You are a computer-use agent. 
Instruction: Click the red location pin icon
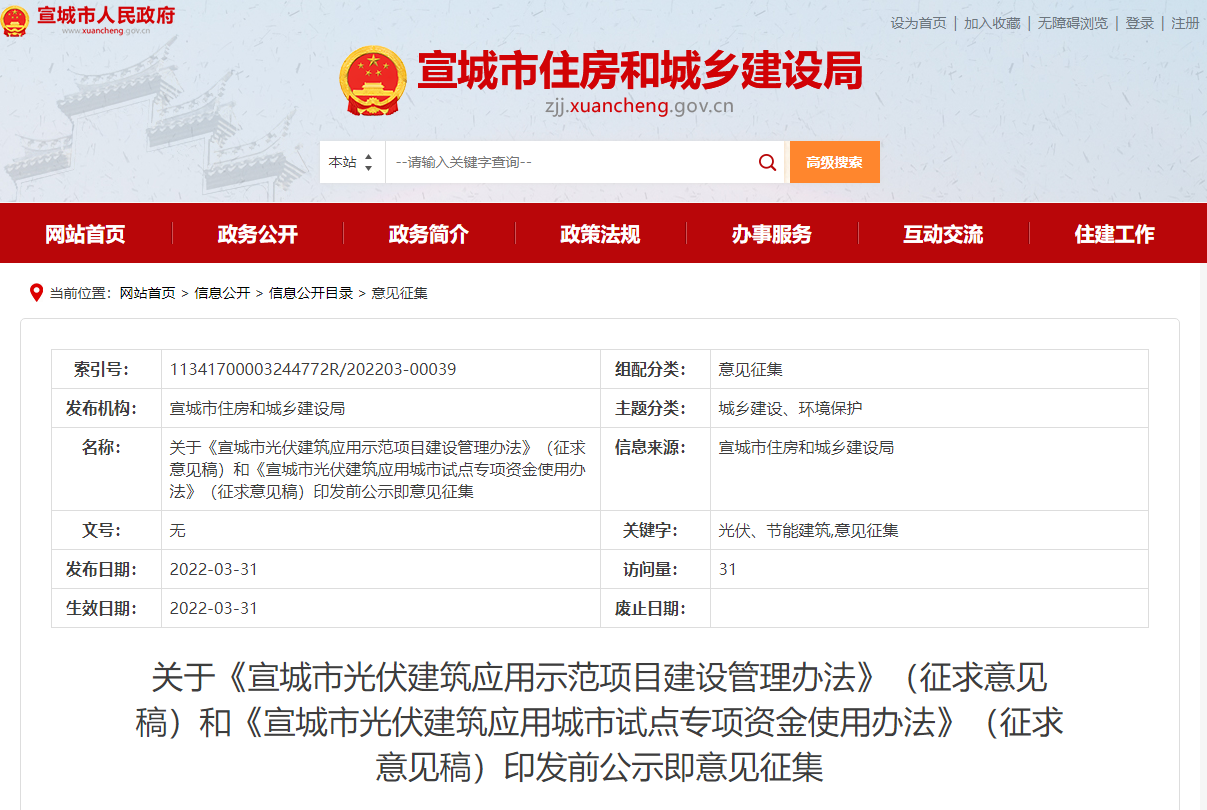click(37, 293)
